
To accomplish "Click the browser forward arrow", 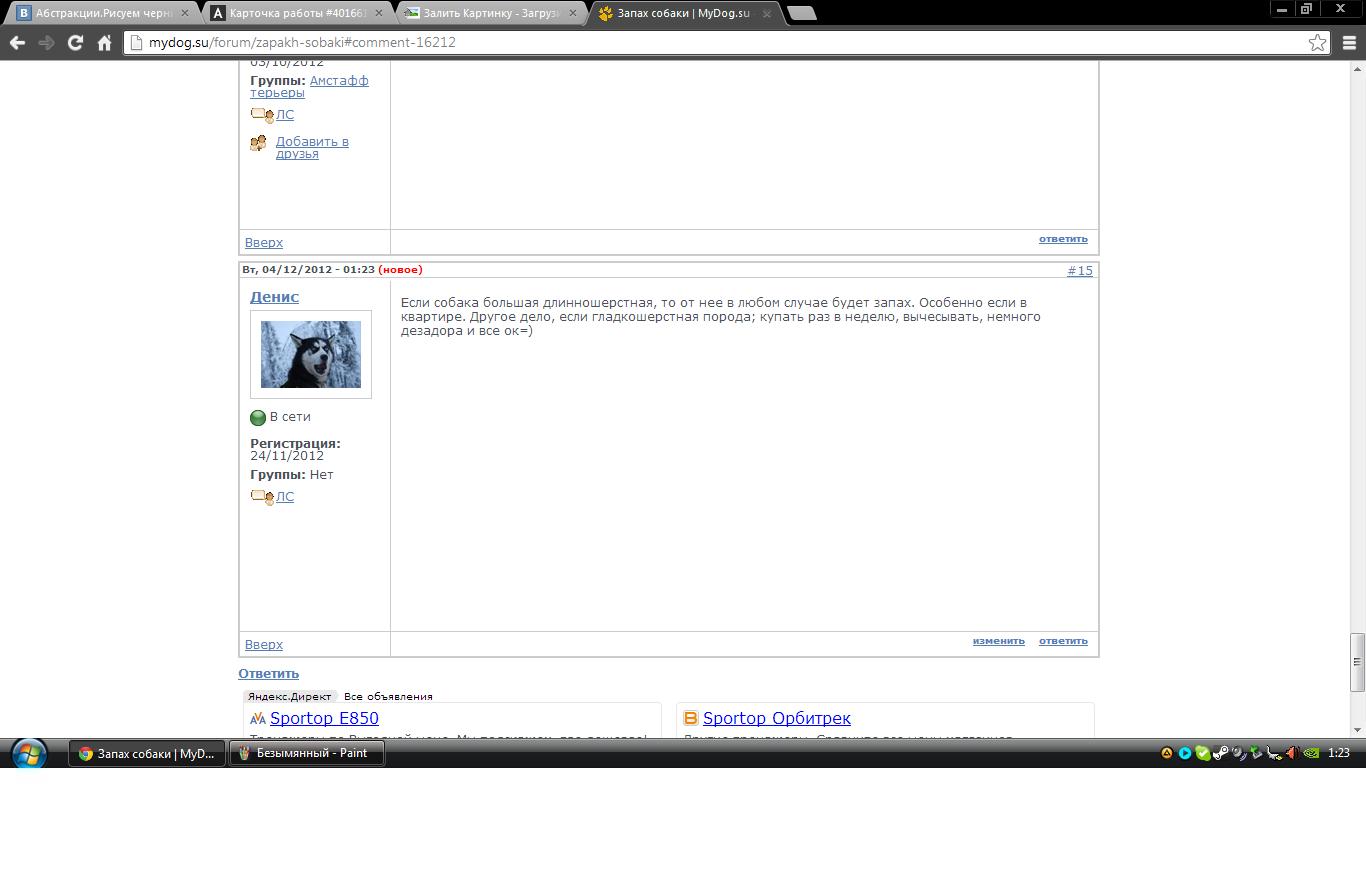I will tap(46, 42).
